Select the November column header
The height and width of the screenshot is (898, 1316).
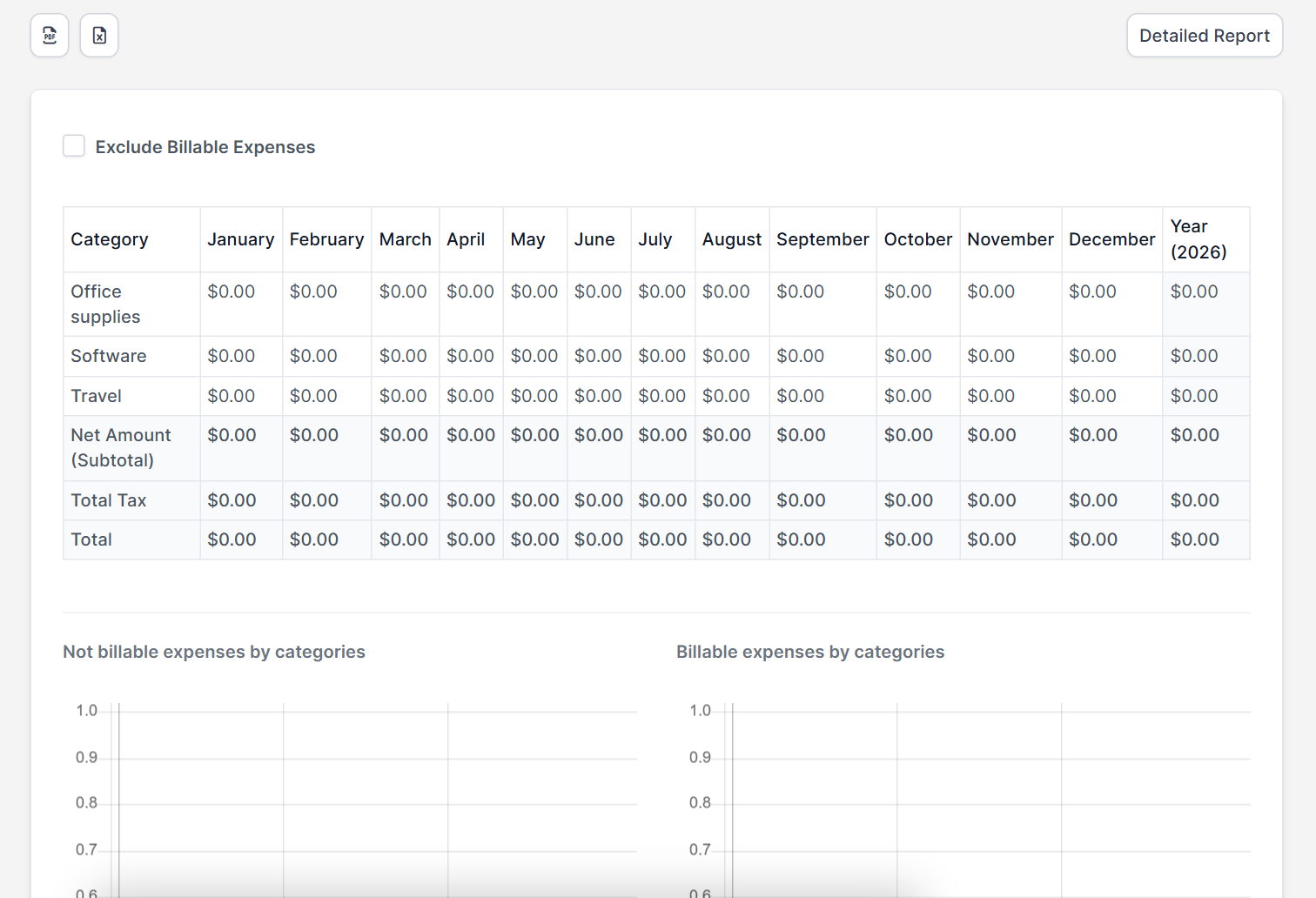click(x=1010, y=239)
